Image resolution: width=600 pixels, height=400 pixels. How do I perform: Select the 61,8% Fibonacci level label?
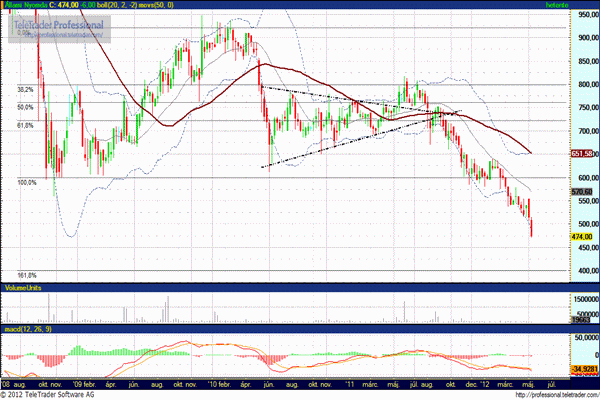point(25,126)
